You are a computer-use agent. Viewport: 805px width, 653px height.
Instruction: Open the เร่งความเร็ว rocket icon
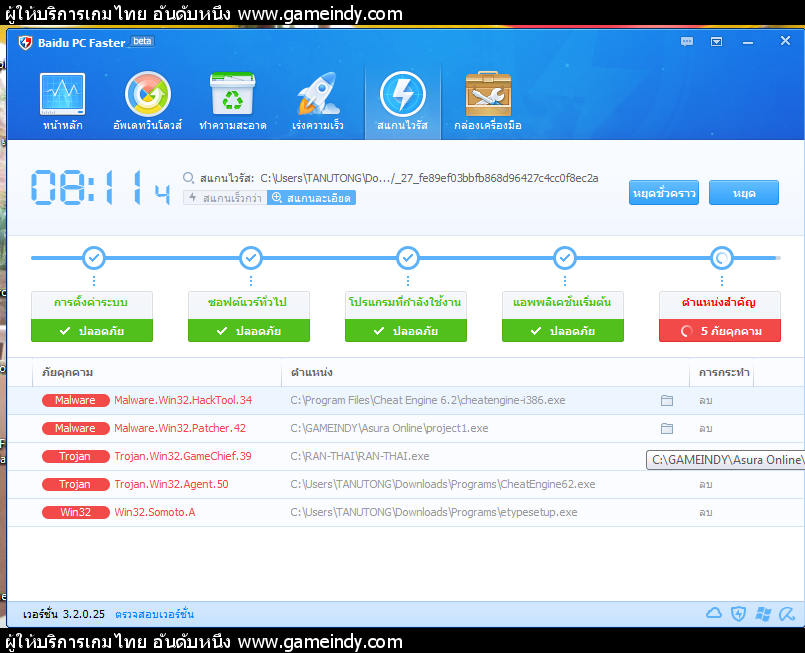318,93
